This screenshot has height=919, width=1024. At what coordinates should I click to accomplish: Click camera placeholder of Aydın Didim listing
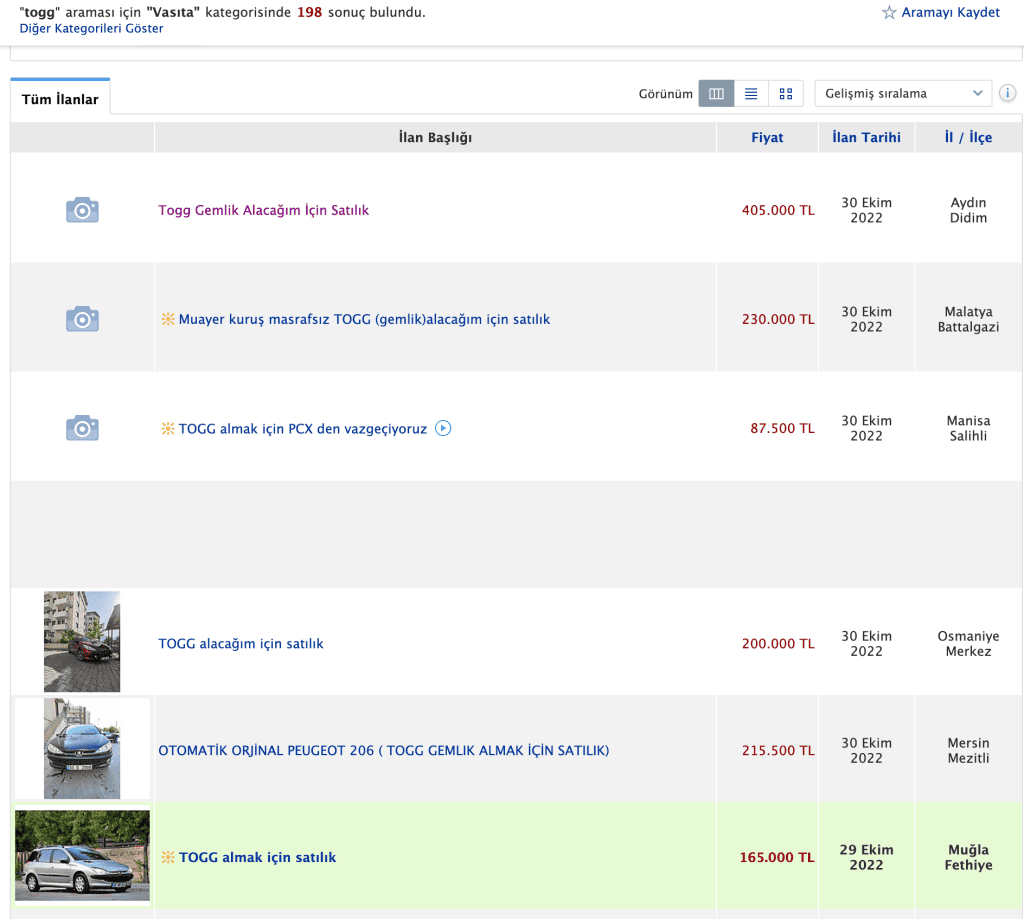(x=82, y=210)
